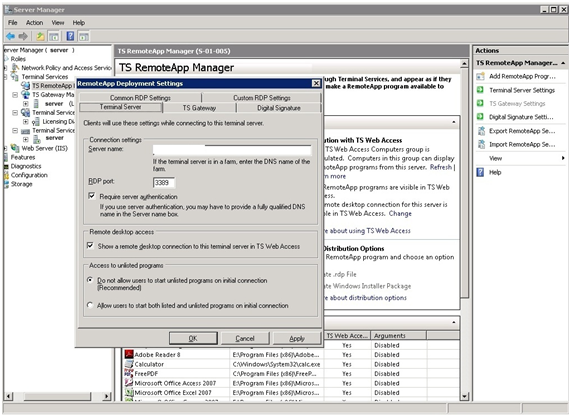Select Storage in the tree
Image resolution: width=571 pixels, height=417 pixels.
[21, 184]
